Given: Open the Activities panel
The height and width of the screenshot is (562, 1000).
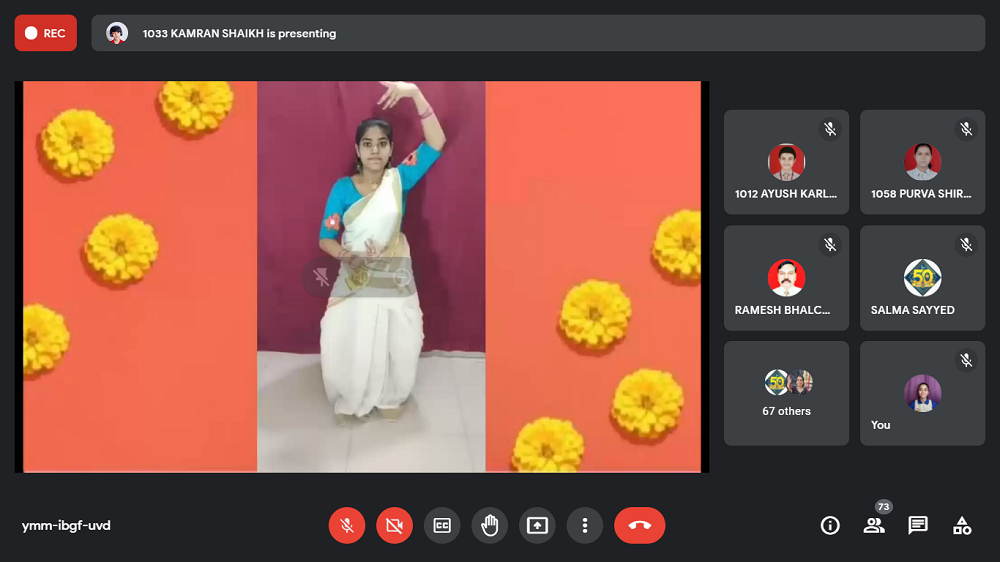Looking at the screenshot, I should pyautogui.click(x=962, y=525).
